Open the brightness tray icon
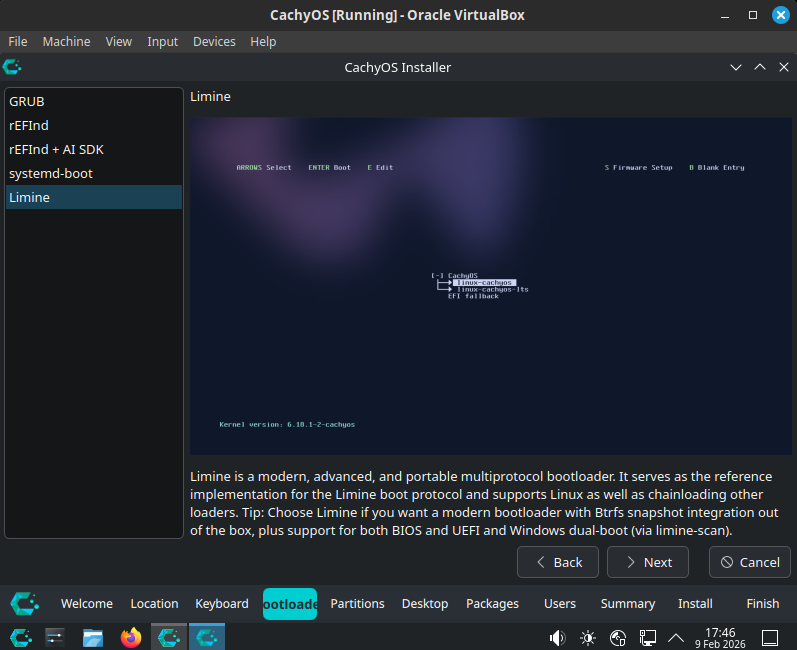 coord(587,637)
